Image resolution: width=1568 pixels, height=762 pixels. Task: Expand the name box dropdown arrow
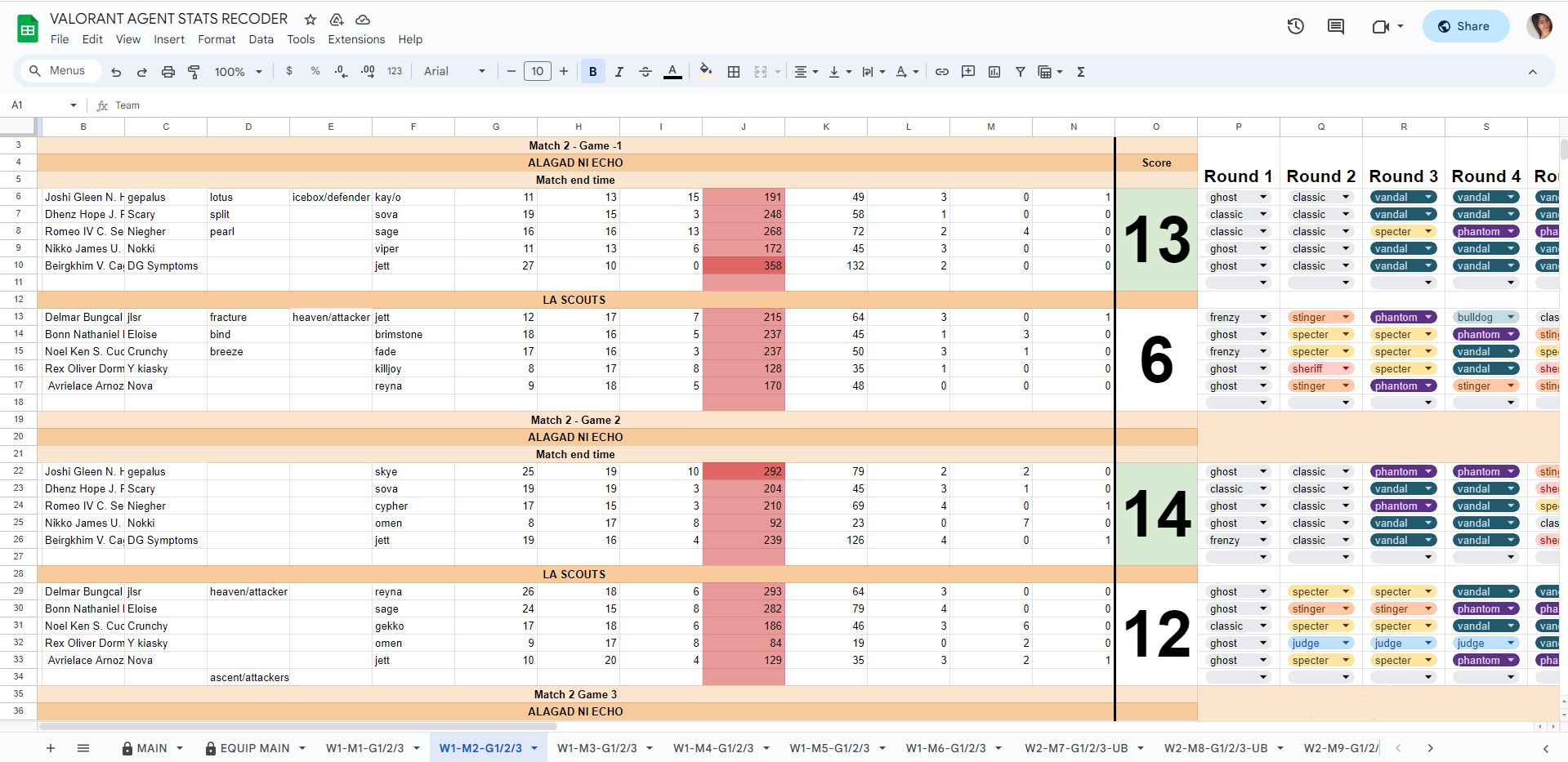(x=74, y=105)
